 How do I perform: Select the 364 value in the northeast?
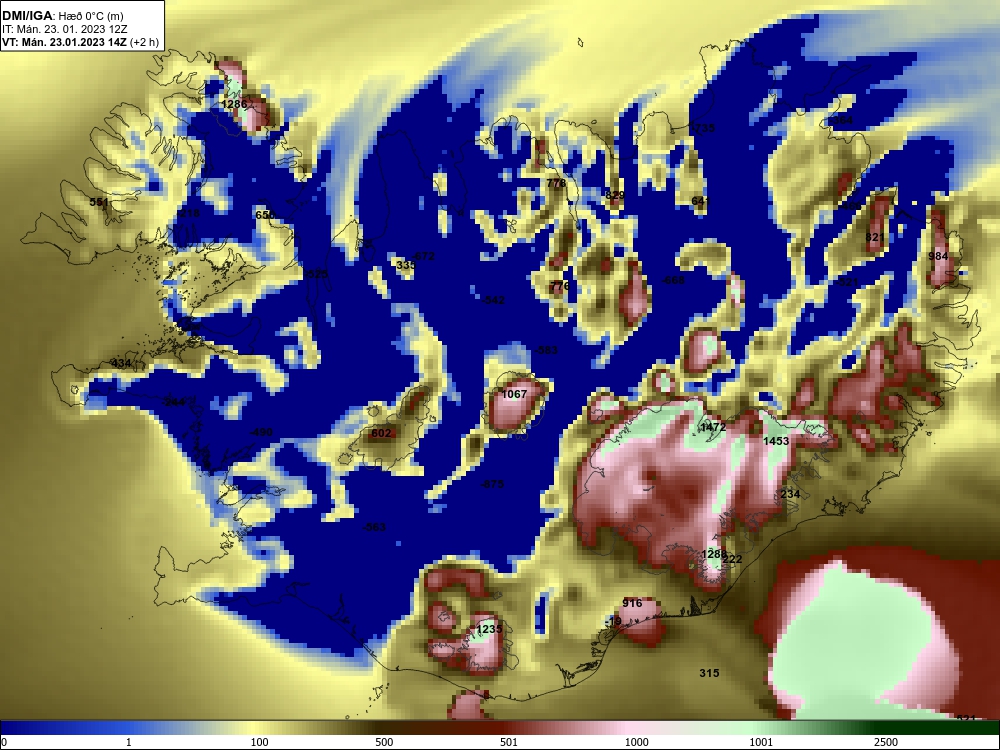[x=842, y=120]
